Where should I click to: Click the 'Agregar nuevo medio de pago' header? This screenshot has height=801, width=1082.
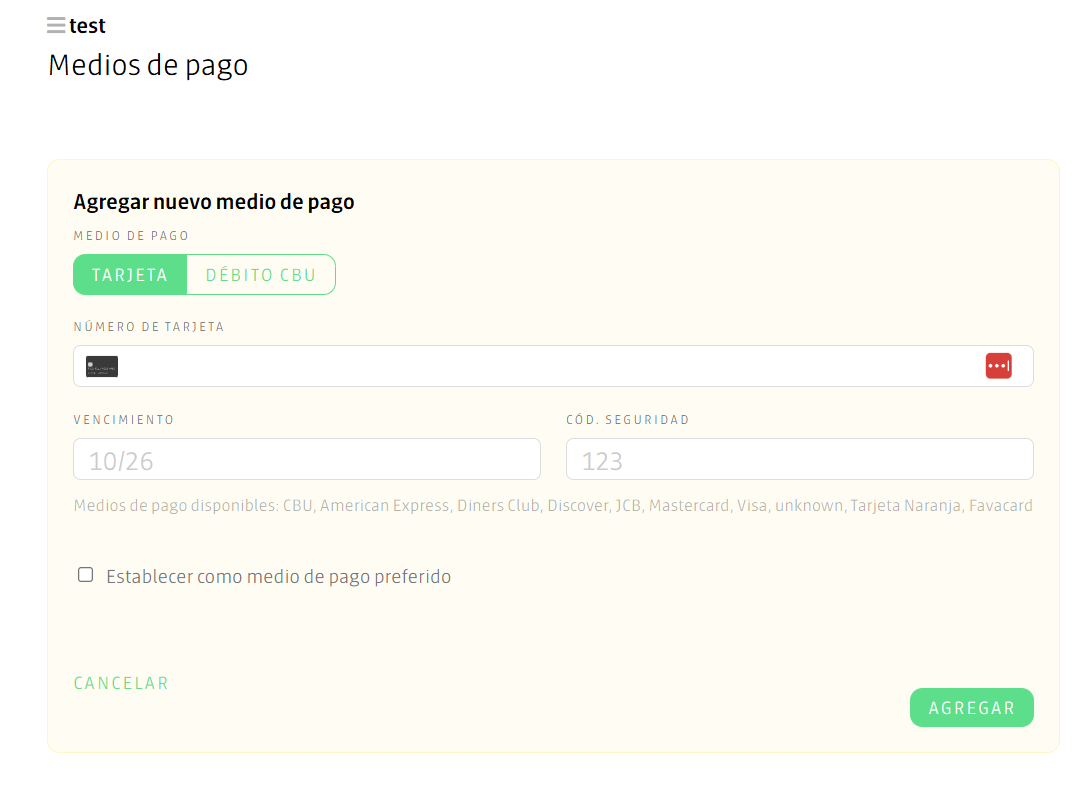213,201
